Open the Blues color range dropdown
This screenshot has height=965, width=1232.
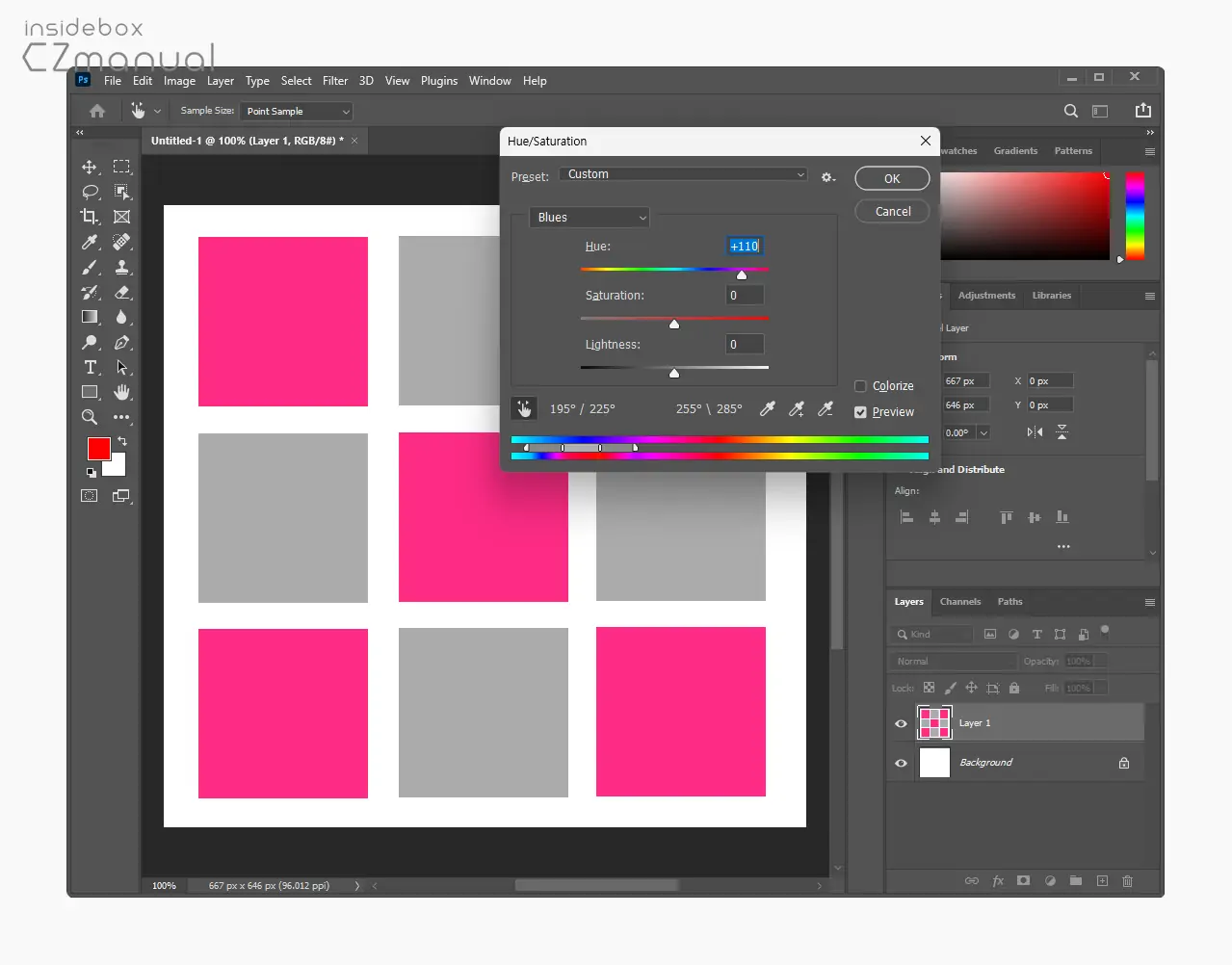(590, 218)
